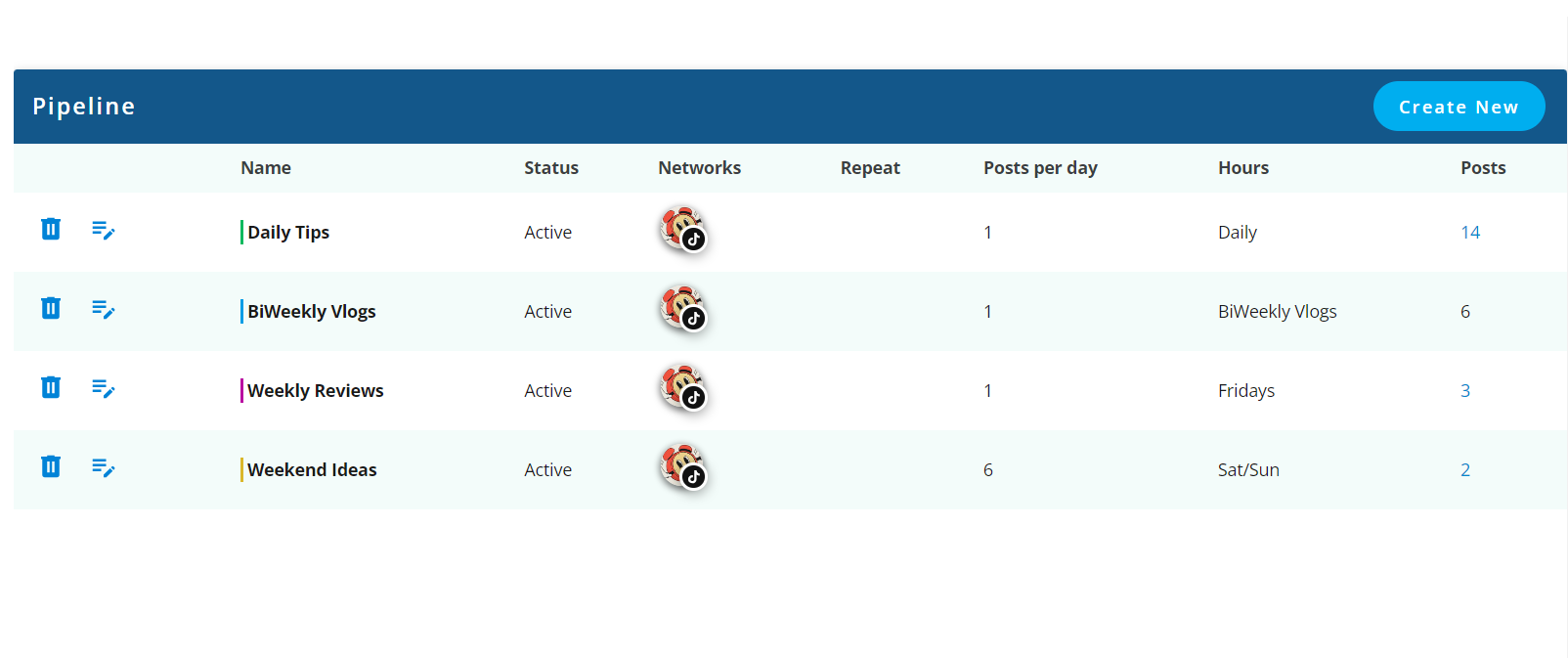1568x658 pixels.
Task: Click the Name column header
Action: click(x=266, y=168)
